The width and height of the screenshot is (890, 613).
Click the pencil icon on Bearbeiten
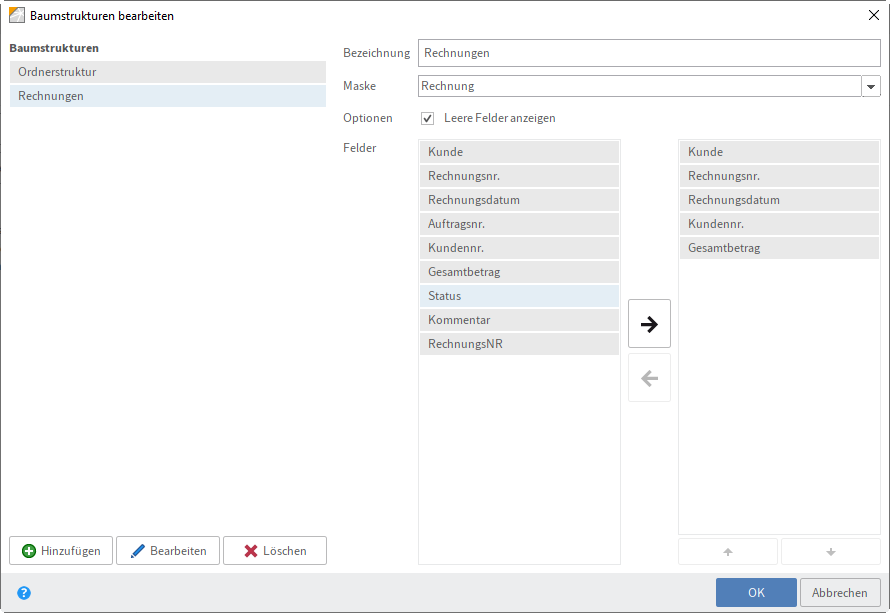point(136,550)
